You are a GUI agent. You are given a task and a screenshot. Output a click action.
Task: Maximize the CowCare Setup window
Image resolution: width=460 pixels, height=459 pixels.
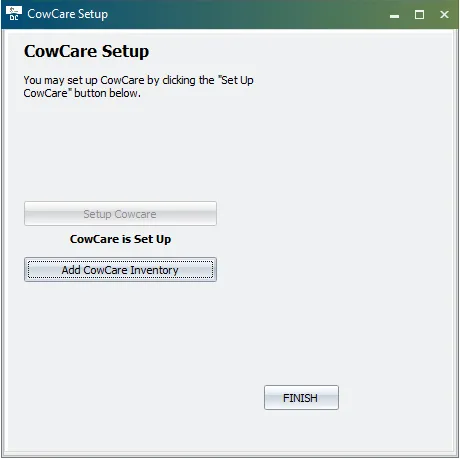click(x=419, y=15)
